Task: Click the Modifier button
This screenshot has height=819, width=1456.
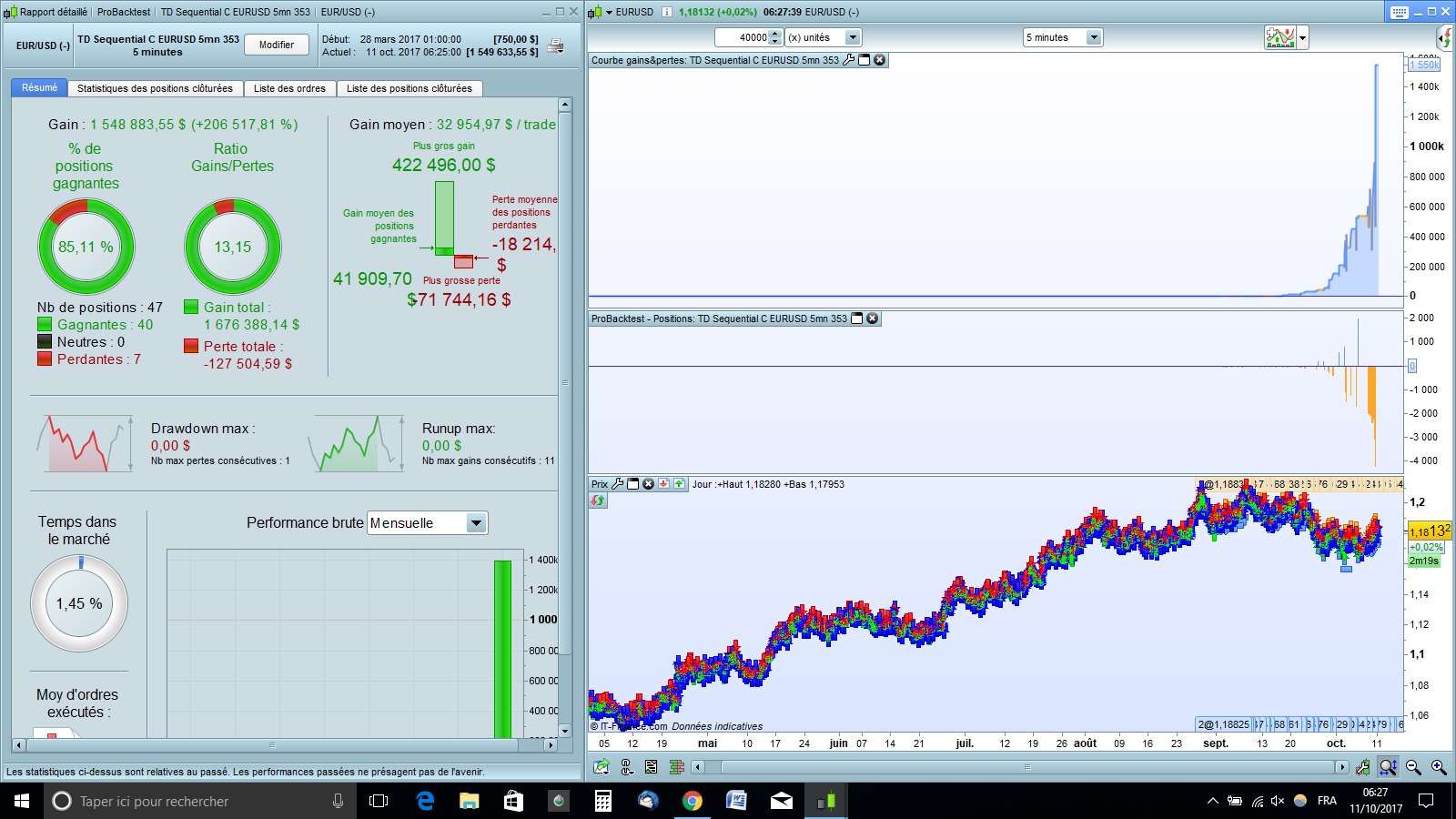Action: click(x=277, y=45)
